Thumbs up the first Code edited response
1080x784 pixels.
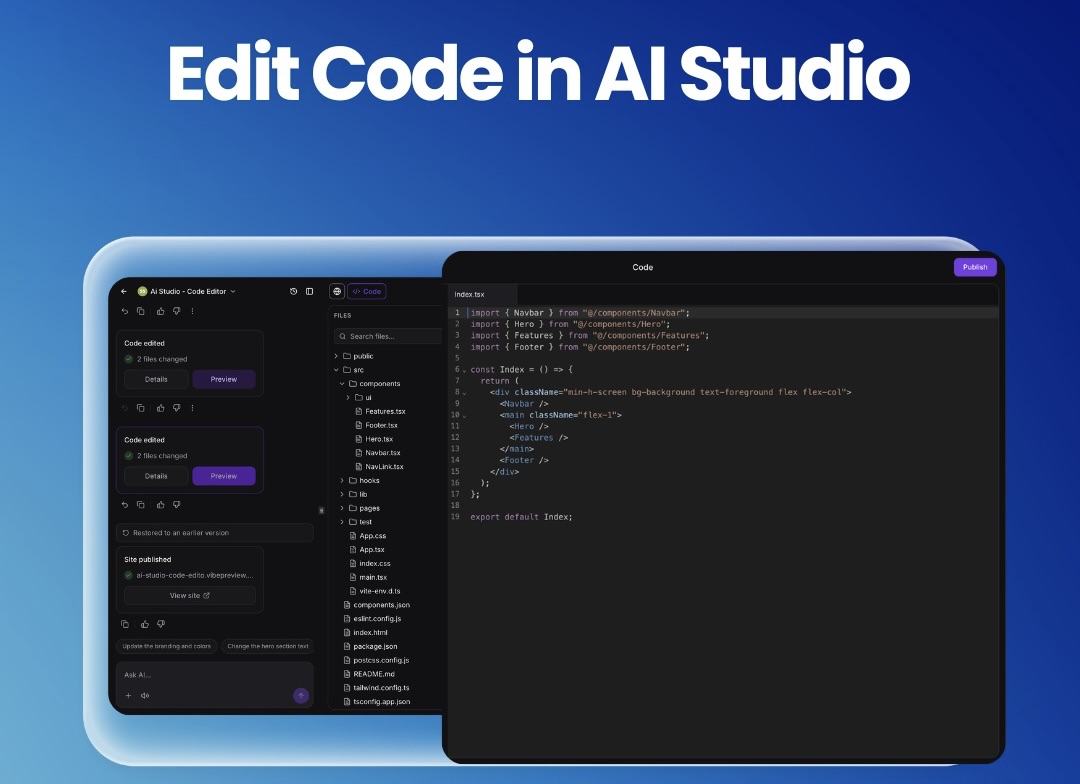point(161,409)
